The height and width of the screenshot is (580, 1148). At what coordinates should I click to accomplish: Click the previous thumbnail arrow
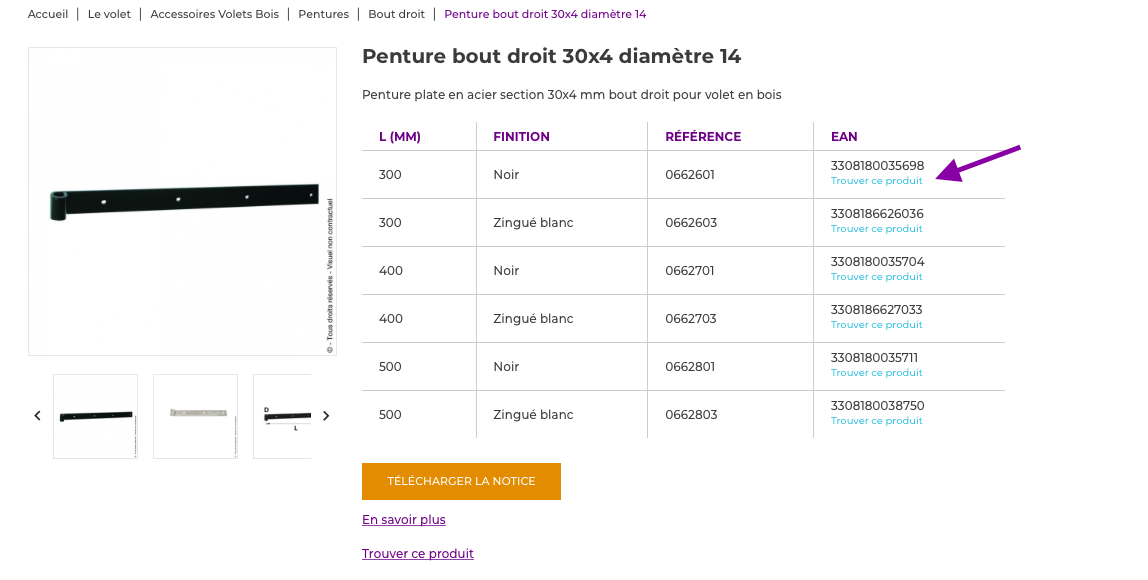[38, 416]
